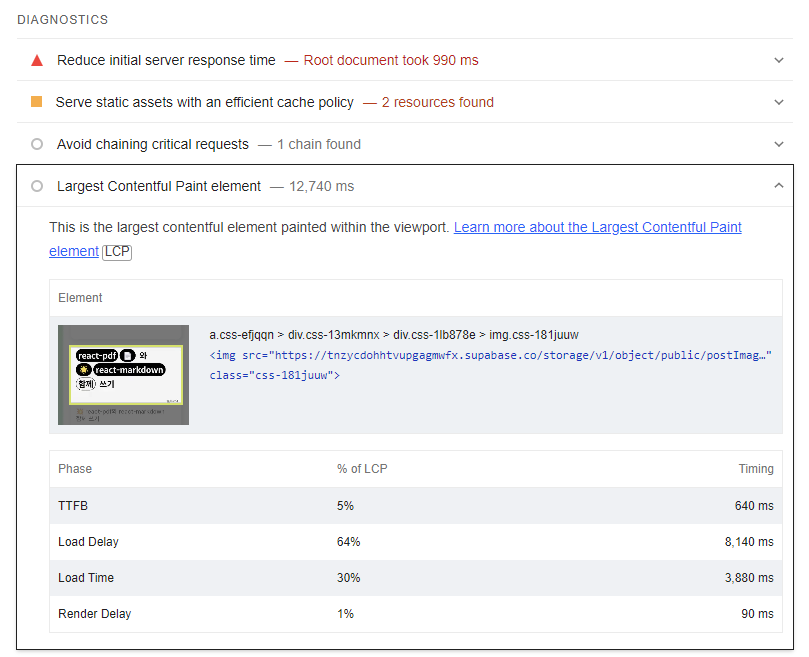Expand Avoid chaining critical requests chevron
The height and width of the screenshot is (657, 809).
tap(779, 144)
